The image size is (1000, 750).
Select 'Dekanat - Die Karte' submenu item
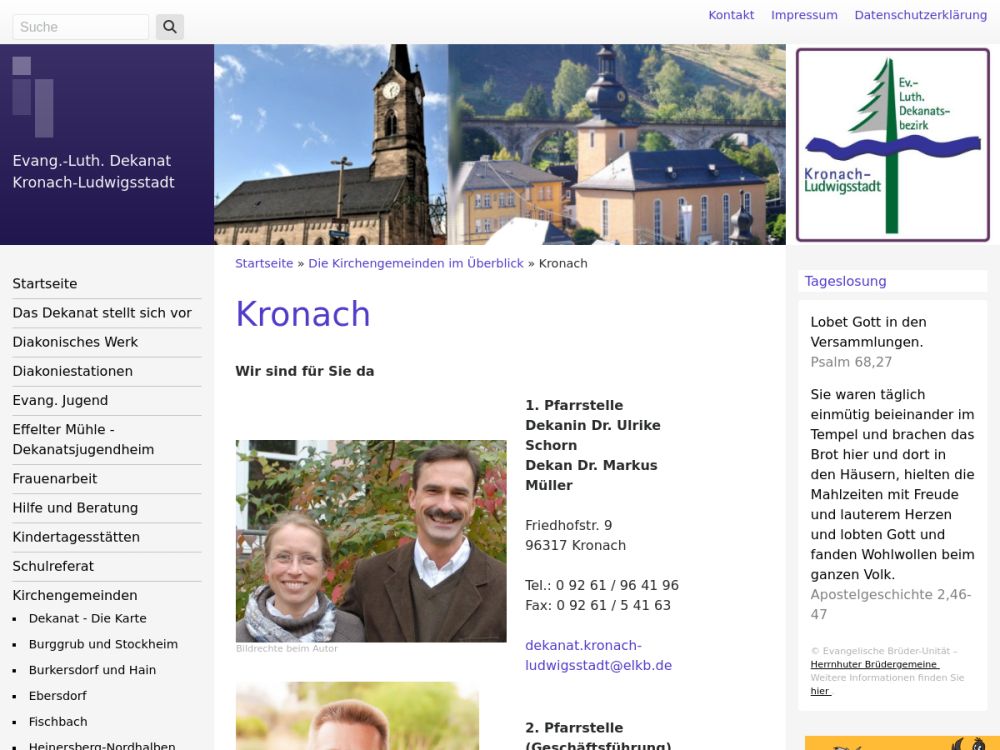point(87,619)
